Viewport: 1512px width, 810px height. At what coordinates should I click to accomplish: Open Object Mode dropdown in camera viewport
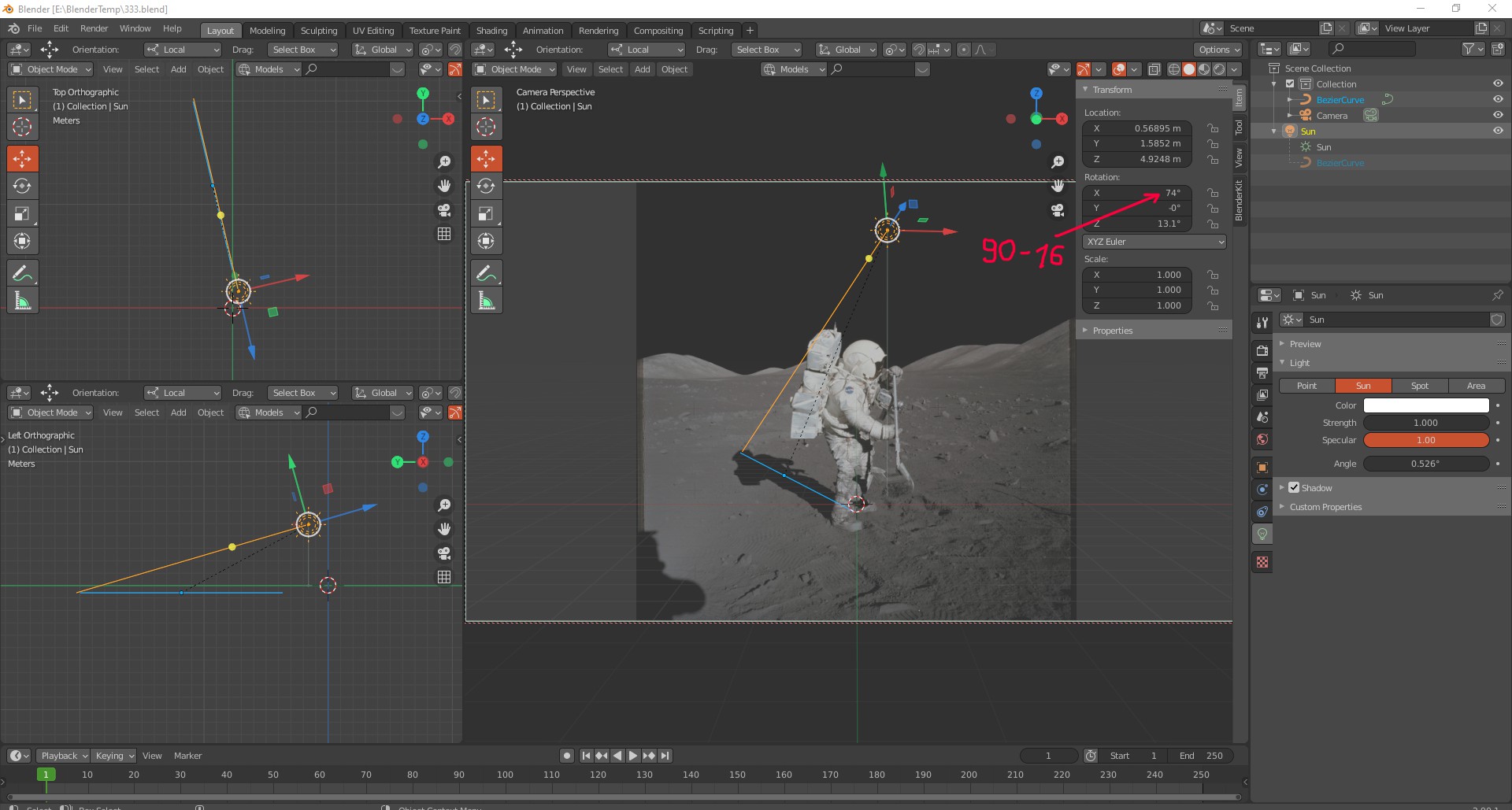coord(515,69)
